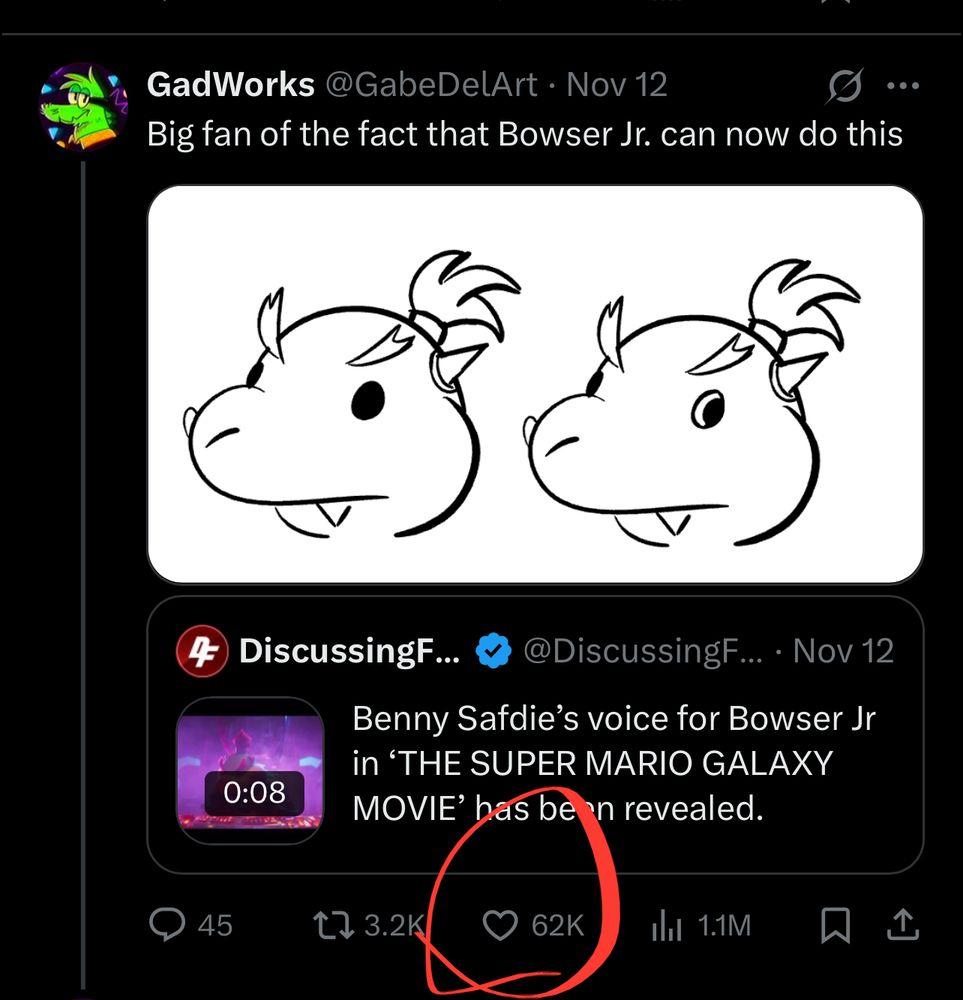
Task: Open the view analytics bar-chart icon
Action: point(665,926)
